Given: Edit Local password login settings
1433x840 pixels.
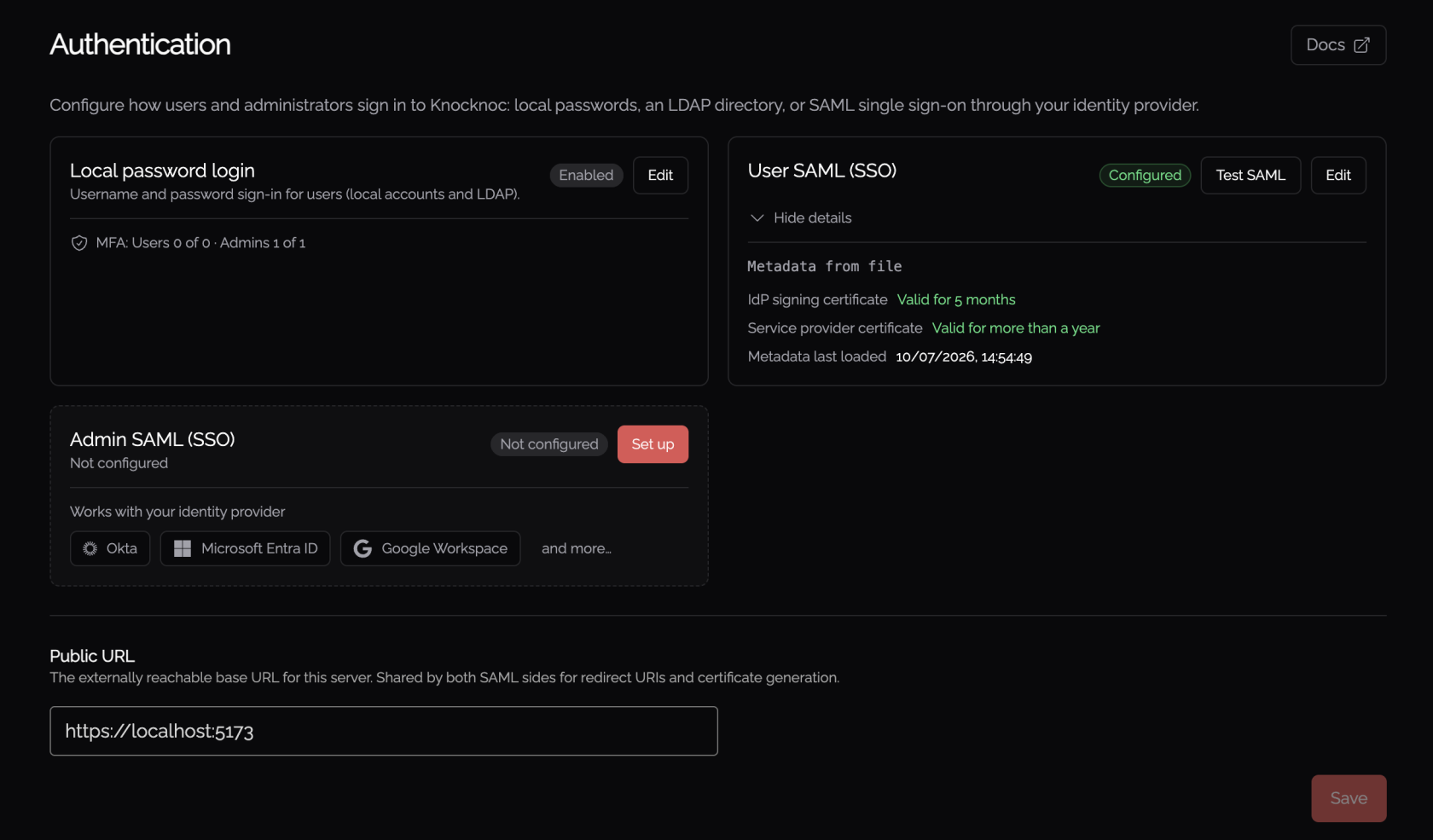Looking at the screenshot, I should tap(660, 175).
